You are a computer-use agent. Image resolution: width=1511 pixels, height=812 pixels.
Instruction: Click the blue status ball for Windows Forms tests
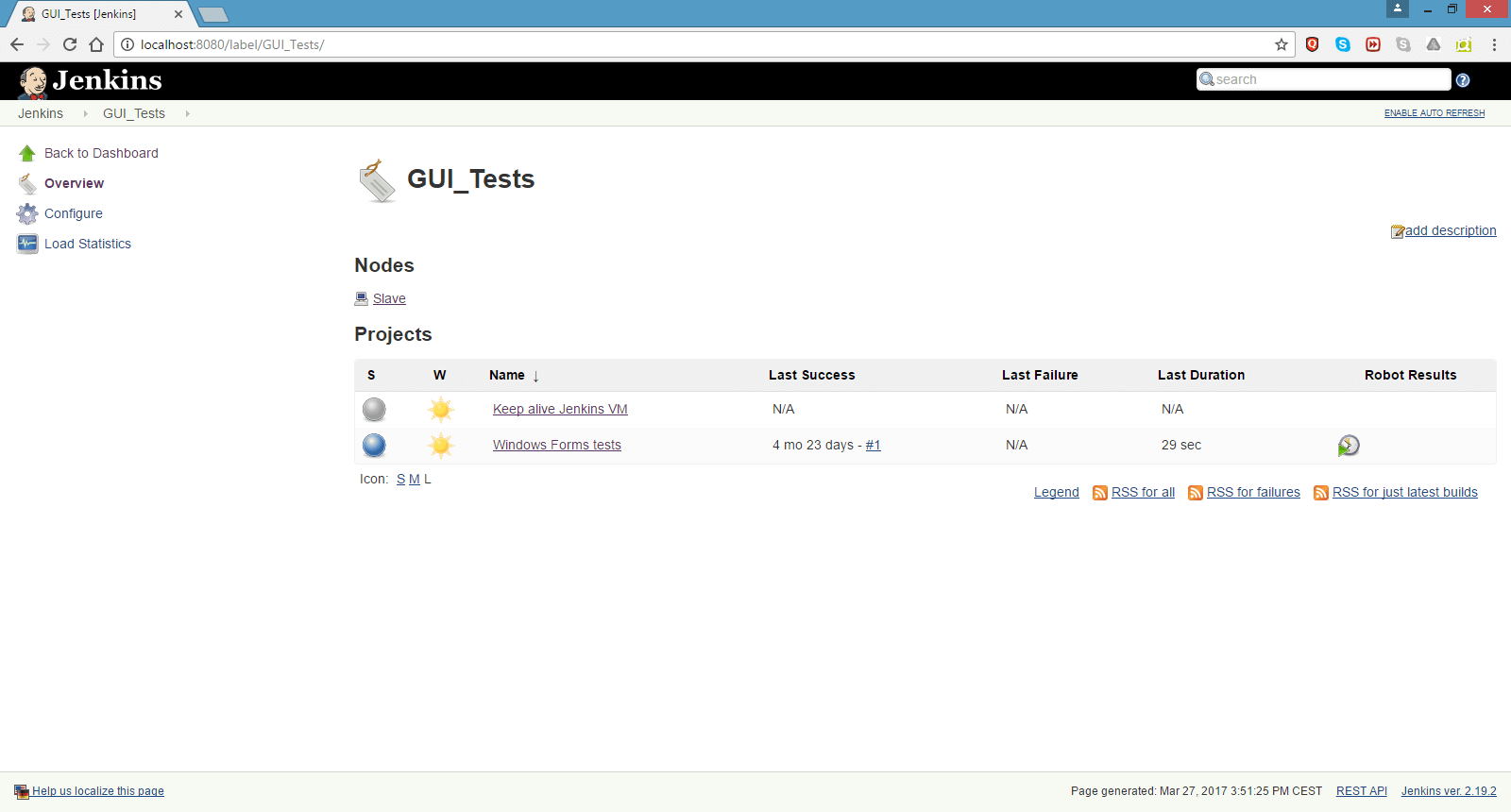[375, 445]
